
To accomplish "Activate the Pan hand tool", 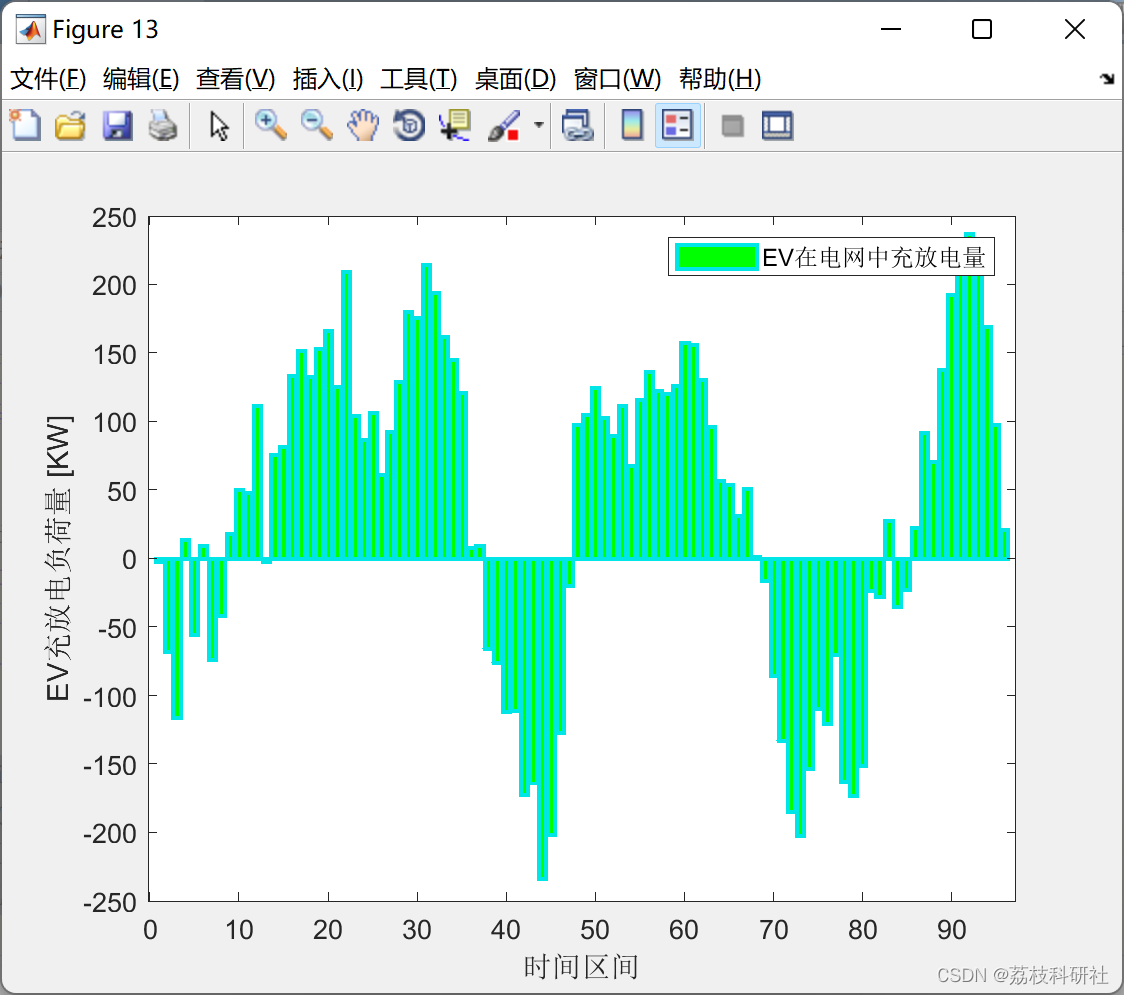I will 363,125.
